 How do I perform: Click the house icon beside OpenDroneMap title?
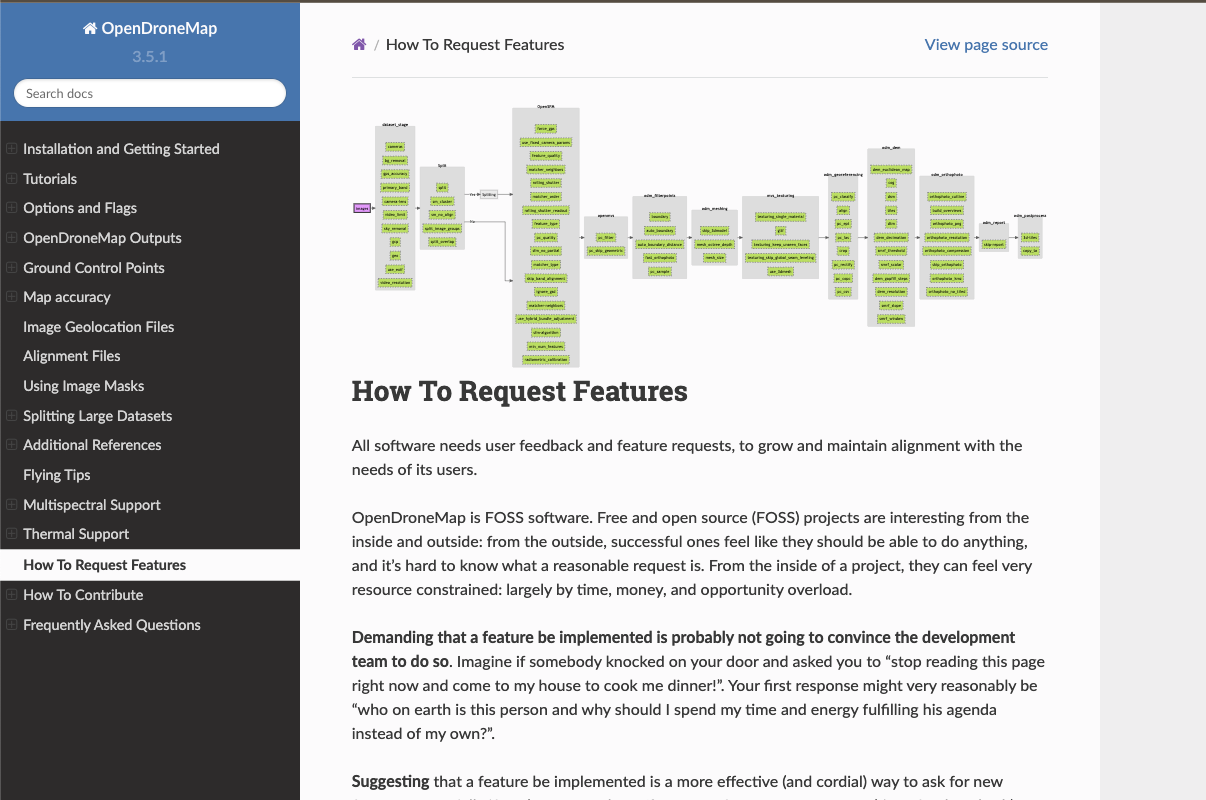89,28
